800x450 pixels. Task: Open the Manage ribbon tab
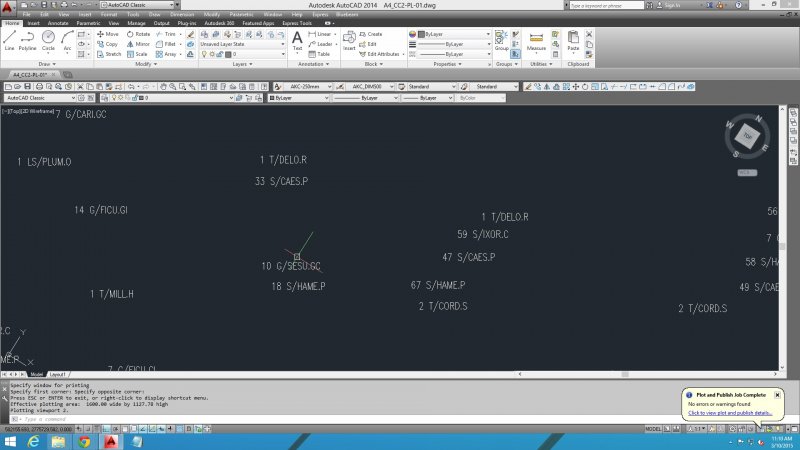pyautogui.click(x=136, y=23)
